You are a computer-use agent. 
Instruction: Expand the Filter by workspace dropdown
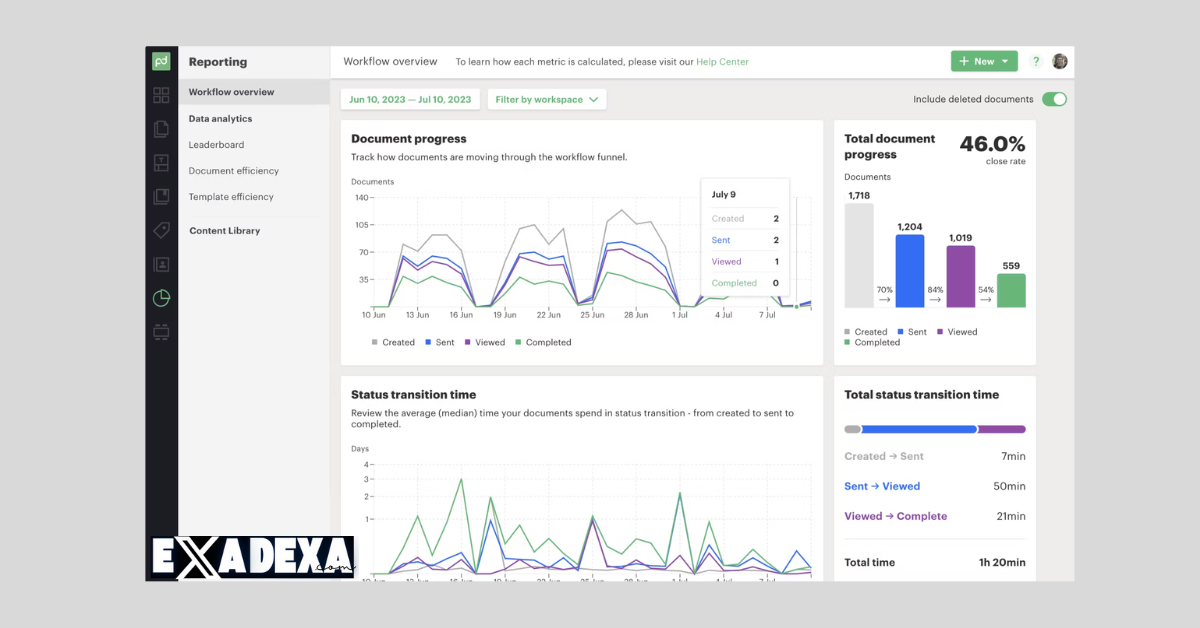(547, 99)
